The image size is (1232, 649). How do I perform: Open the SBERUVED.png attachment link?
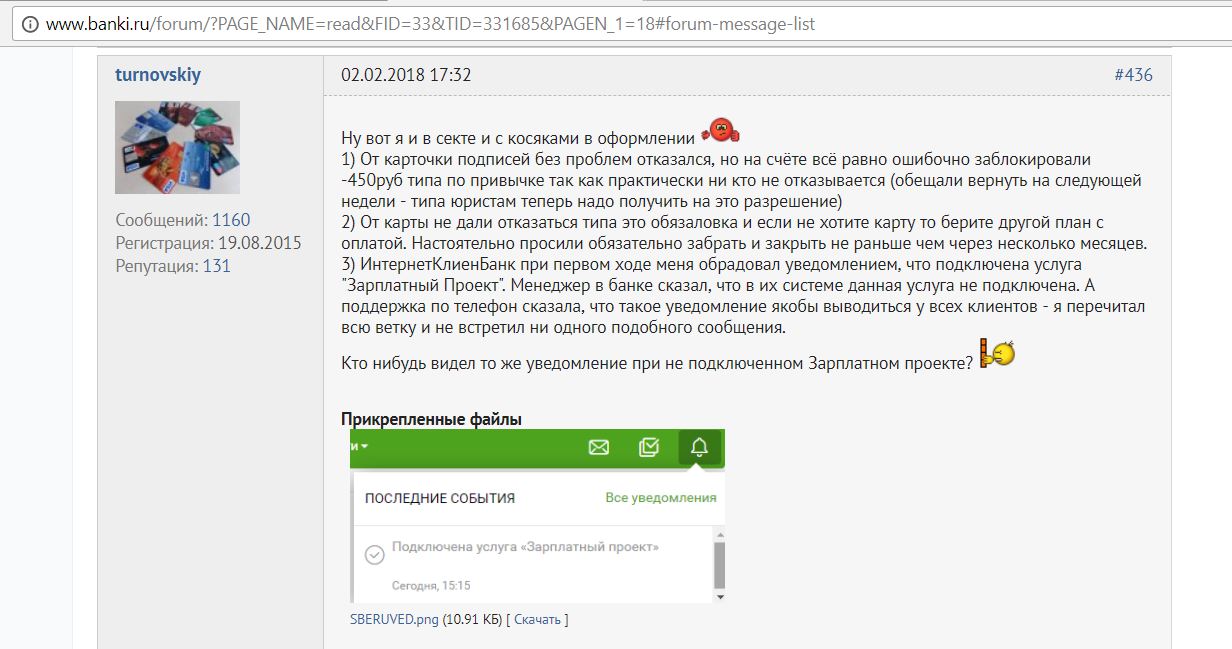[x=394, y=620]
